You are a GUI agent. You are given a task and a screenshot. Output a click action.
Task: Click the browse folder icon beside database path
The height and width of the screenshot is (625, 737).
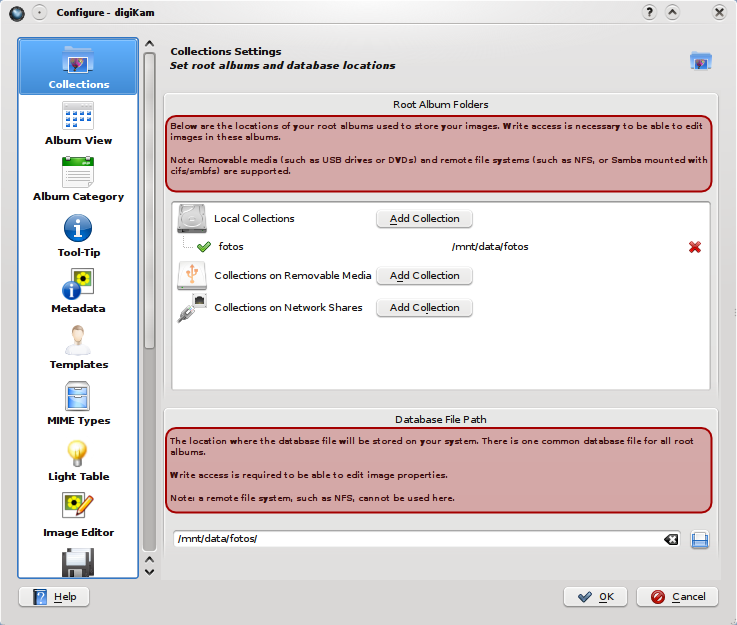pos(700,540)
